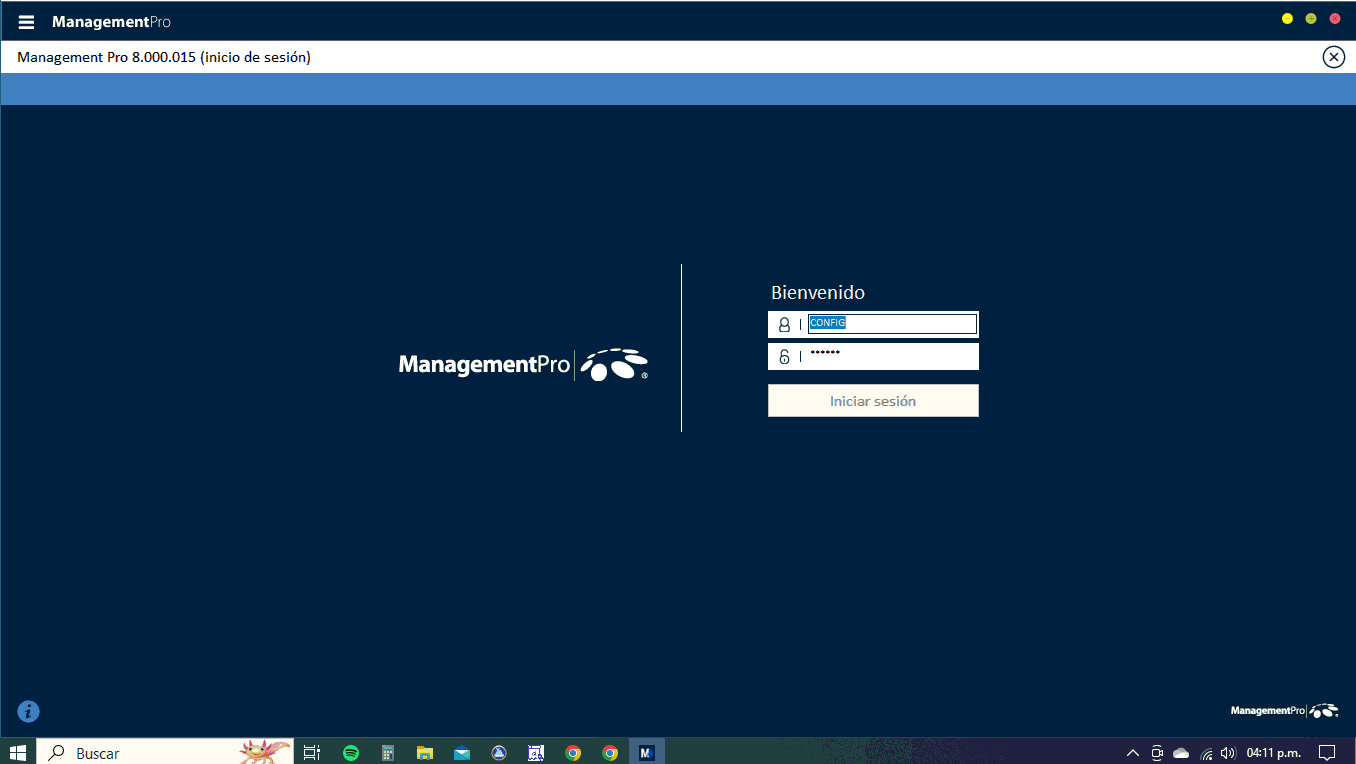This screenshot has height=764, width=1356.
Task: Click the blue information icon
Action: pyautogui.click(x=28, y=711)
